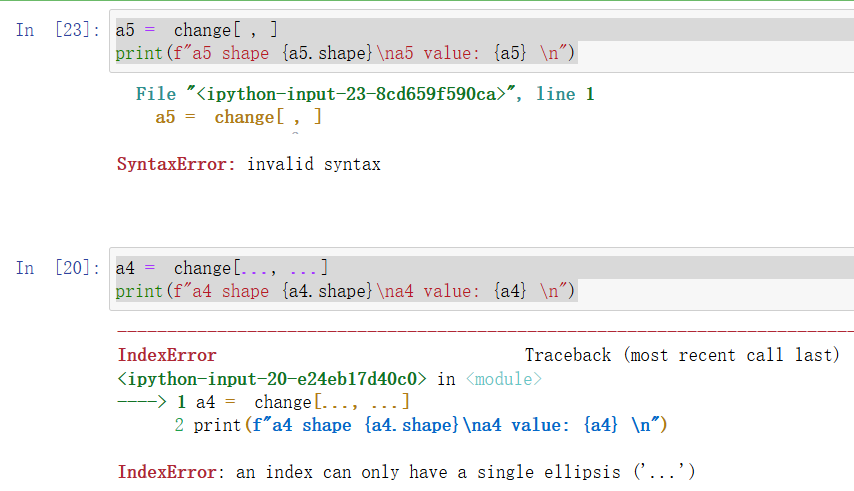
Task: Click the a5 print statement line in cell 23
Action: [x=345, y=53]
